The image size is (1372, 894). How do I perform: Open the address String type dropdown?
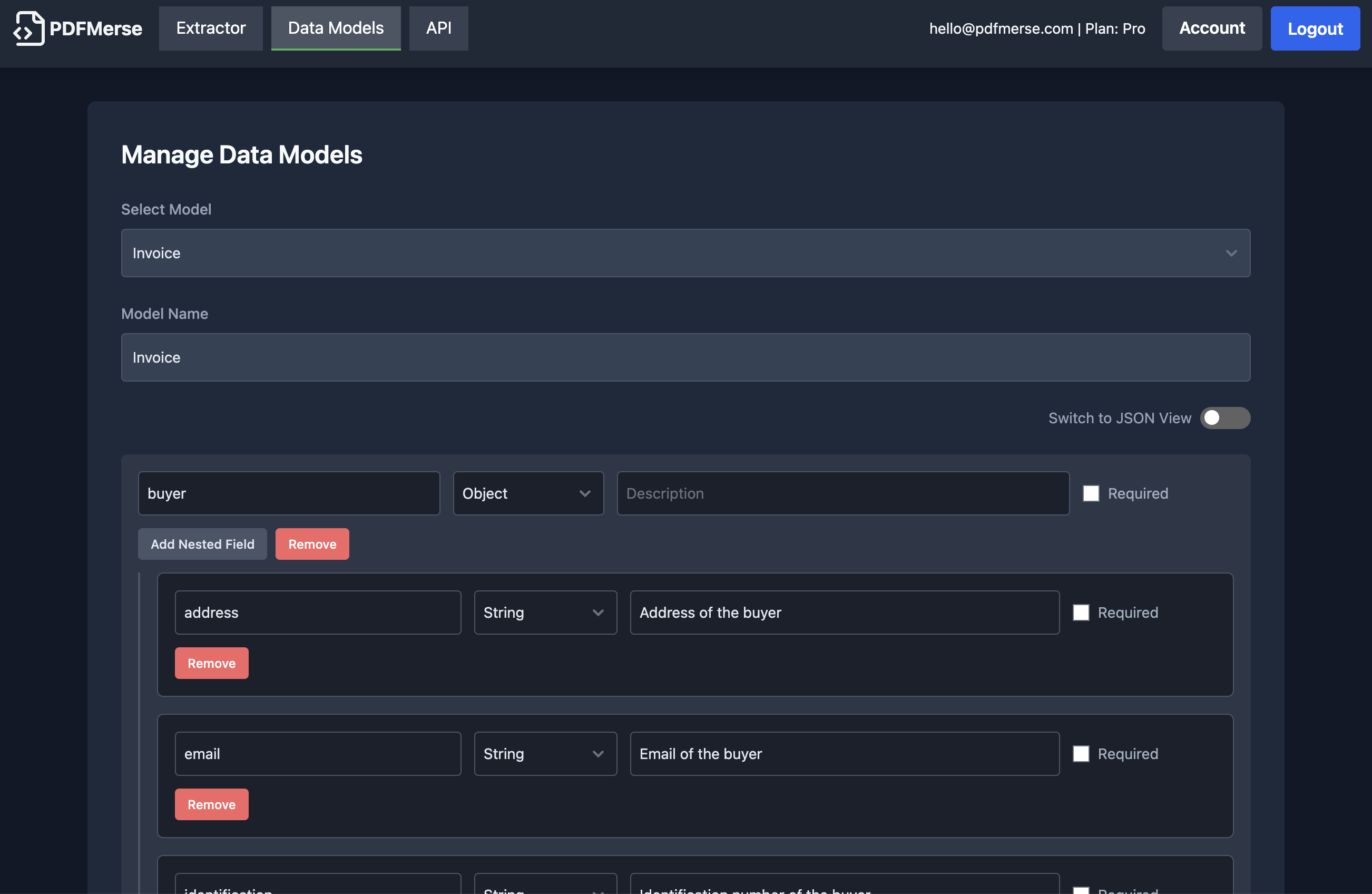(x=545, y=613)
